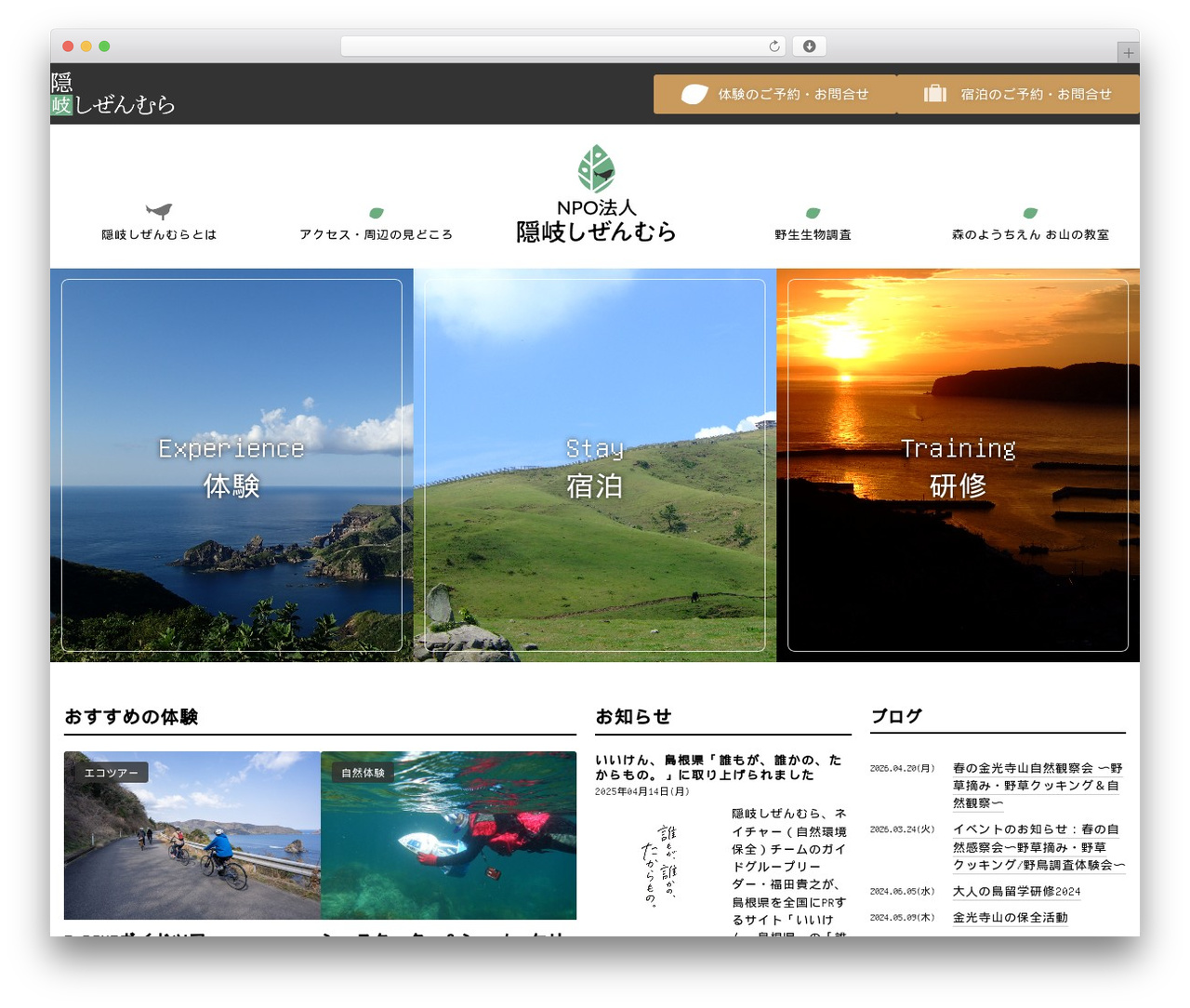Click the browser address bar

563,46
